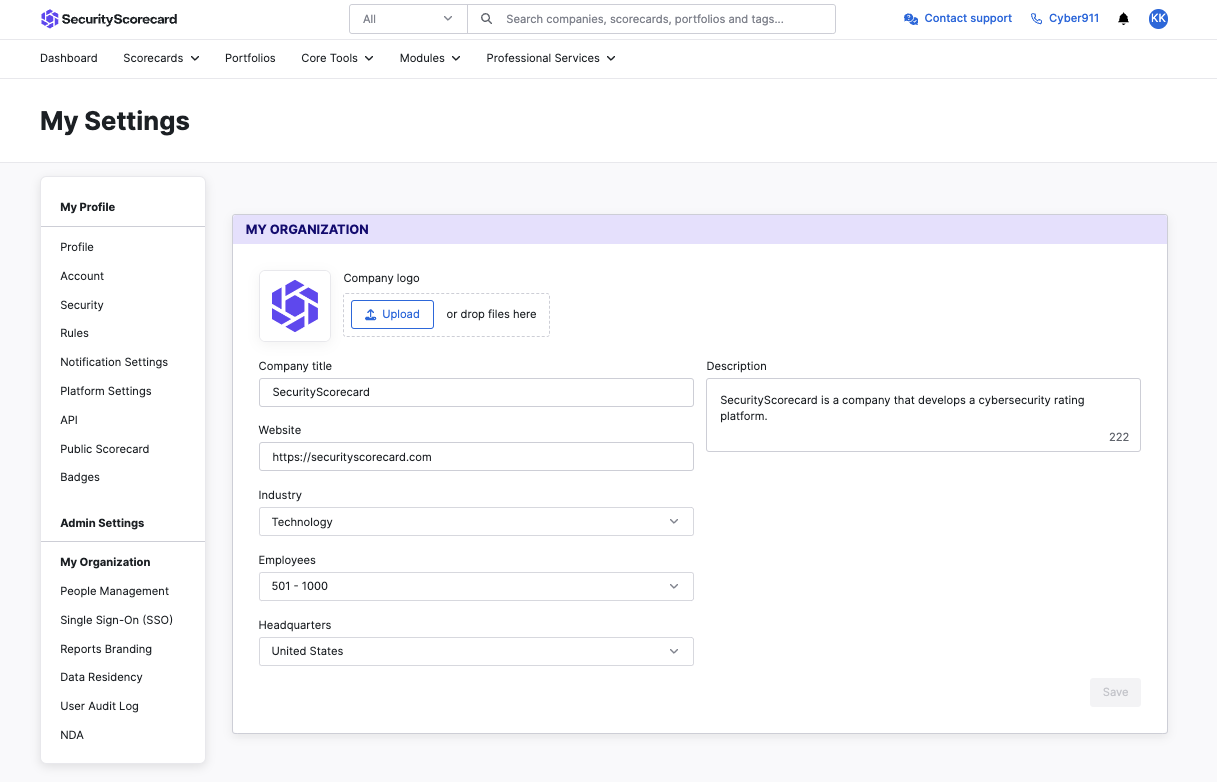The height and width of the screenshot is (782, 1217).
Task: Open the Headquarters country dropdown
Action: [476, 651]
